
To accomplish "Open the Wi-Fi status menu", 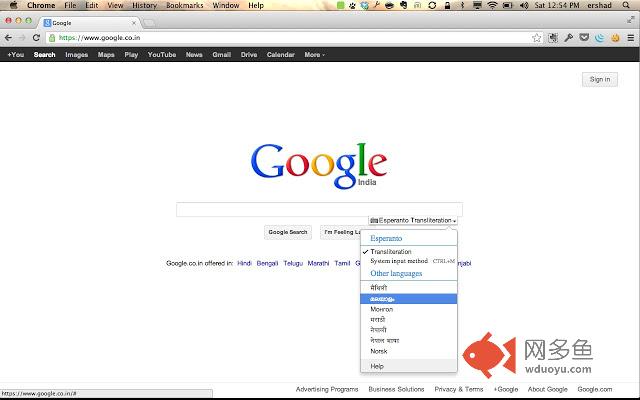I will (x=493, y=5).
